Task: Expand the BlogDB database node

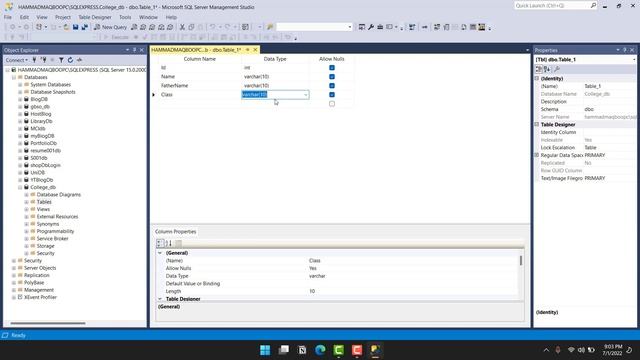Action: coord(20,99)
